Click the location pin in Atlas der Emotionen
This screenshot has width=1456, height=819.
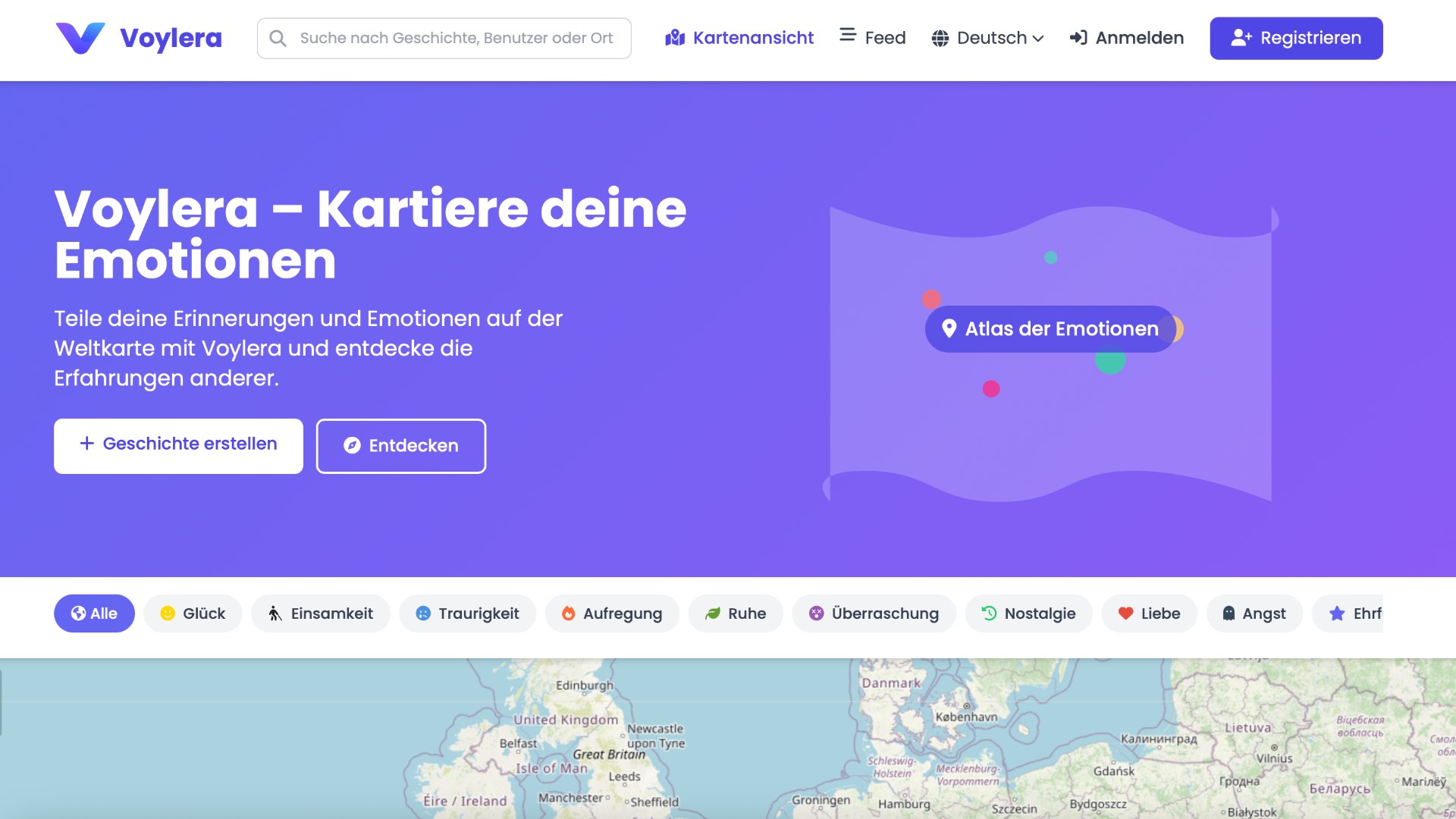[949, 328]
